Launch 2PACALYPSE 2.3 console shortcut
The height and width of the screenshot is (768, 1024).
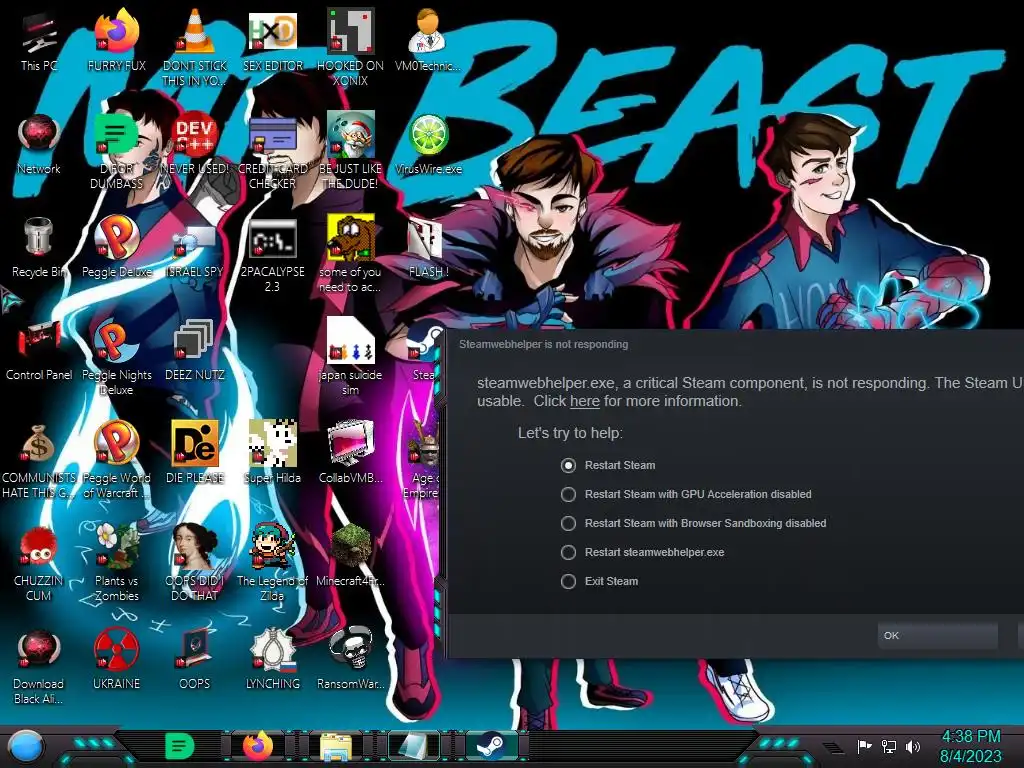[272, 255]
